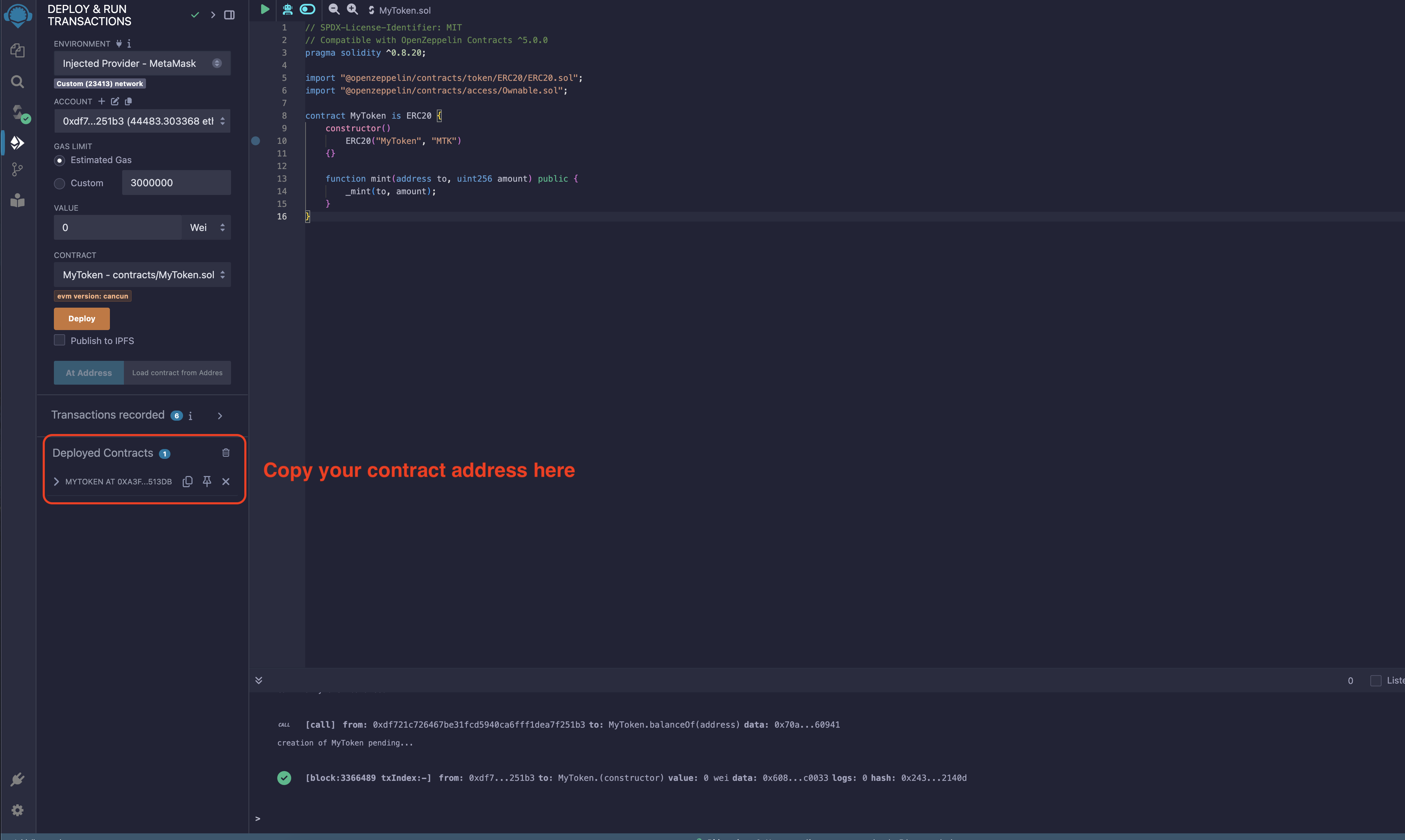
Task: Enable Publish to IPFS checkbox
Action: coord(60,340)
